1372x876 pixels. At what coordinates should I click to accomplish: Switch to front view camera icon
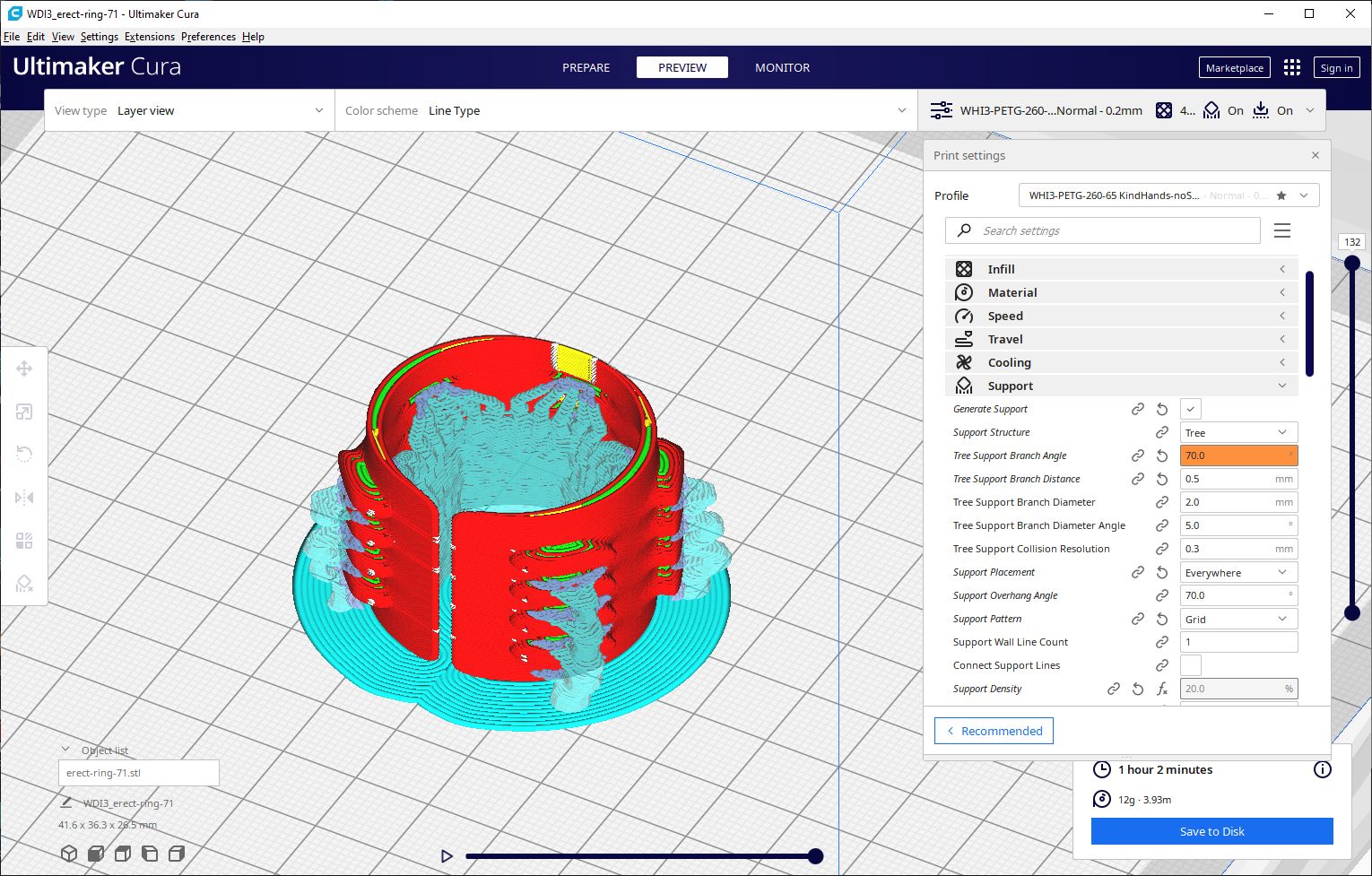tap(96, 854)
